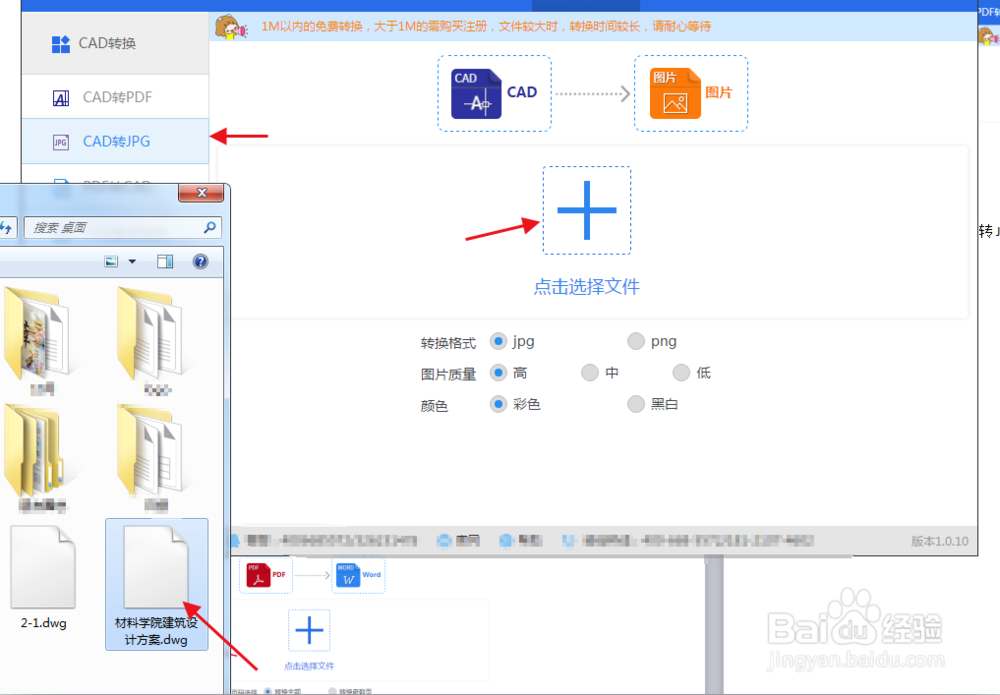
Task: Click the help question-mark icon in file dialog
Action: 200,262
